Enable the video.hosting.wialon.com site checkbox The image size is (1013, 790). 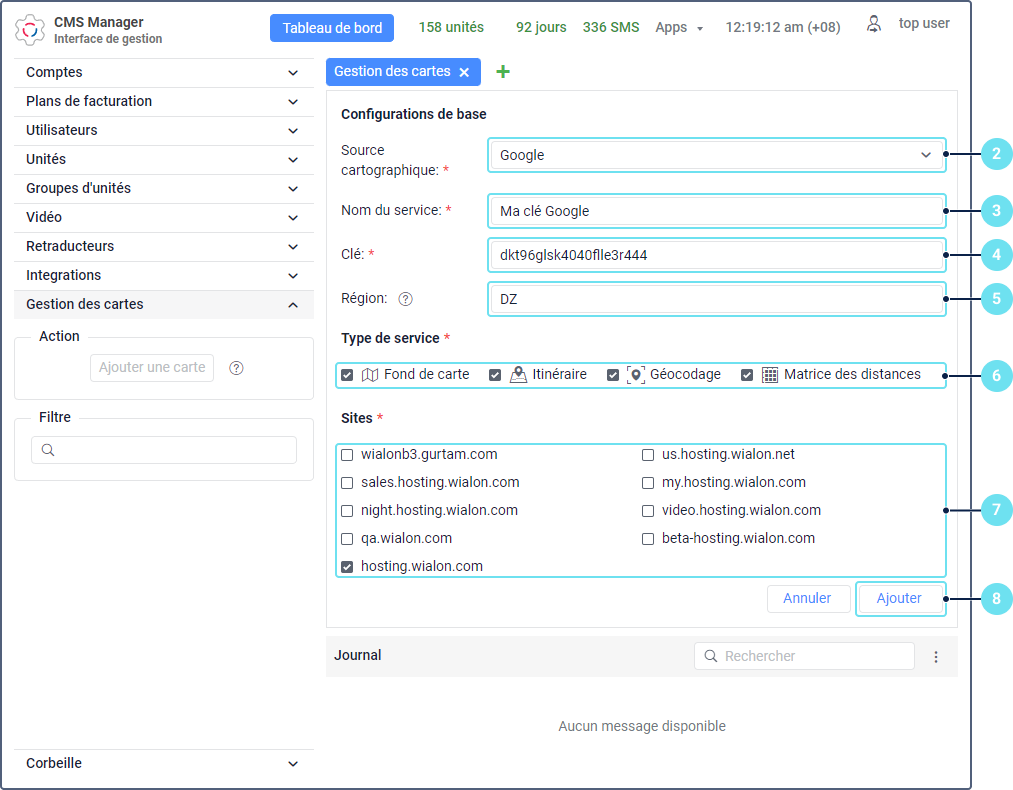pyautogui.click(x=648, y=511)
